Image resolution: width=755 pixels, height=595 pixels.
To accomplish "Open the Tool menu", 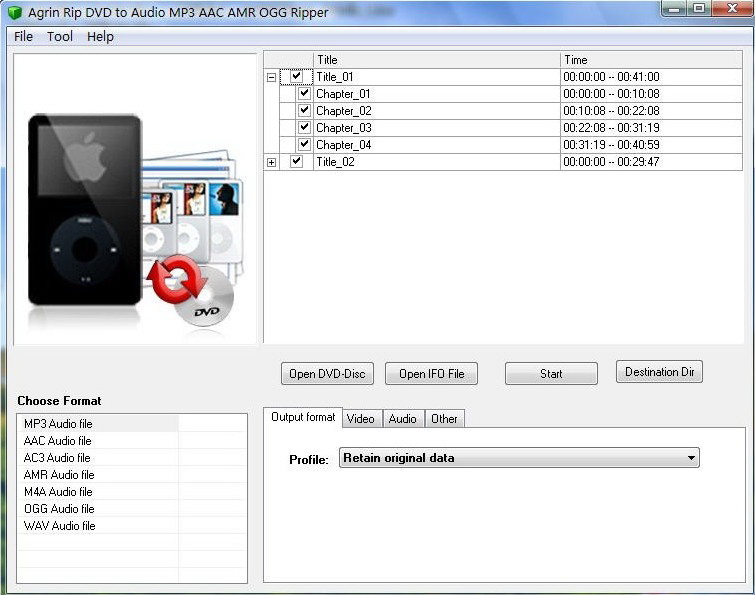I will pyautogui.click(x=60, y=37).
